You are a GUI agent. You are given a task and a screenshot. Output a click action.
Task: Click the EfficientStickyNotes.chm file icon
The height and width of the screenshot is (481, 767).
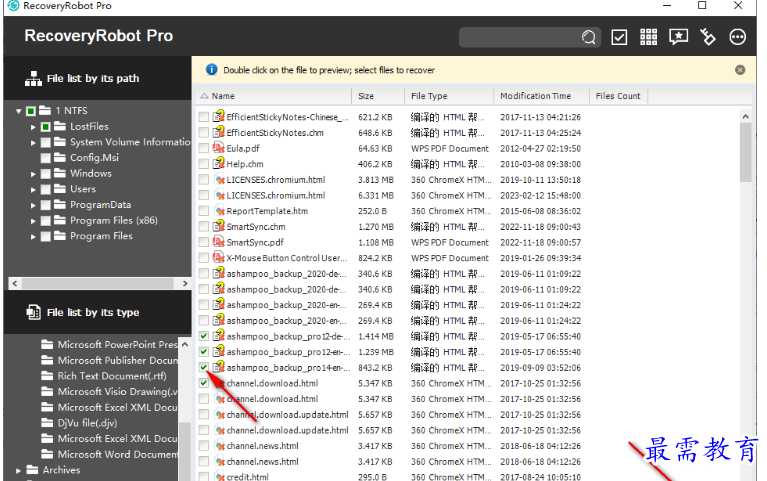[x=219, y=132]
